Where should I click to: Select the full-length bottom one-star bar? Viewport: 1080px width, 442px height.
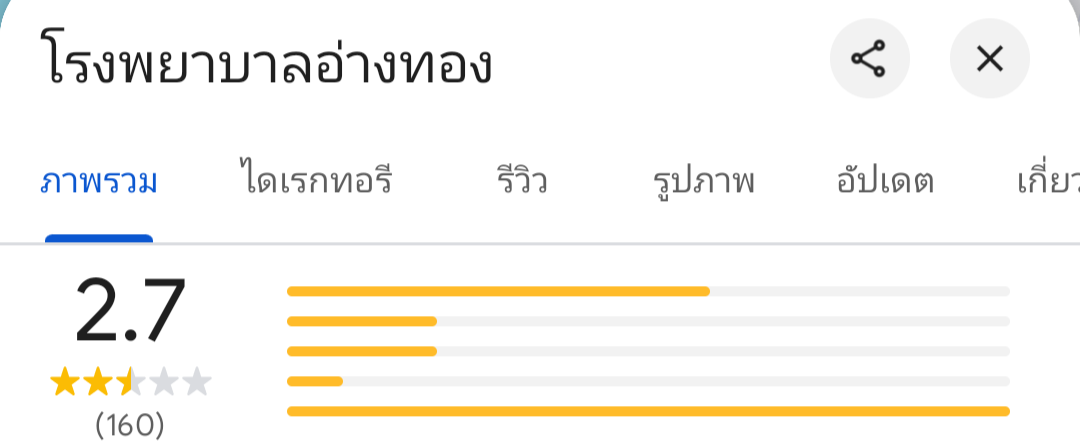648,410
